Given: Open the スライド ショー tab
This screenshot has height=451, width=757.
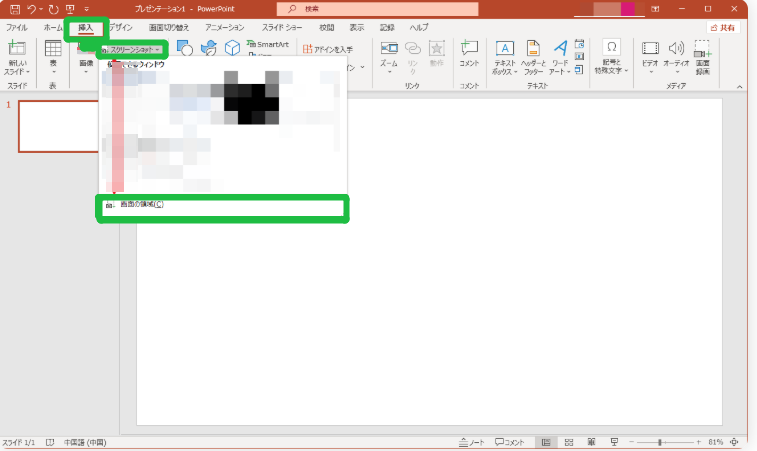Looking at the screenshot, I should 282,28.
